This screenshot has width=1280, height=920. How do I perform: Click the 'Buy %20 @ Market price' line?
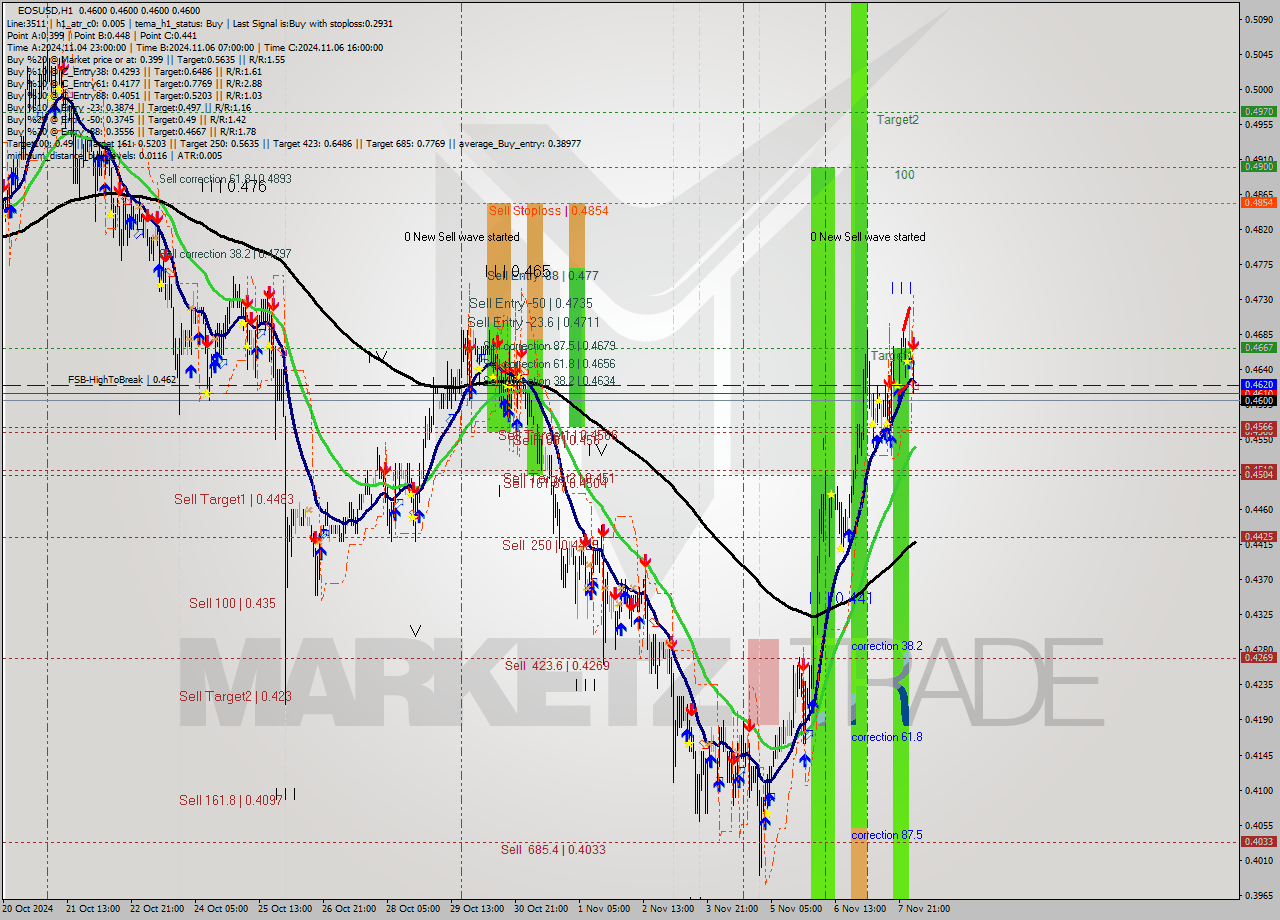146,59
